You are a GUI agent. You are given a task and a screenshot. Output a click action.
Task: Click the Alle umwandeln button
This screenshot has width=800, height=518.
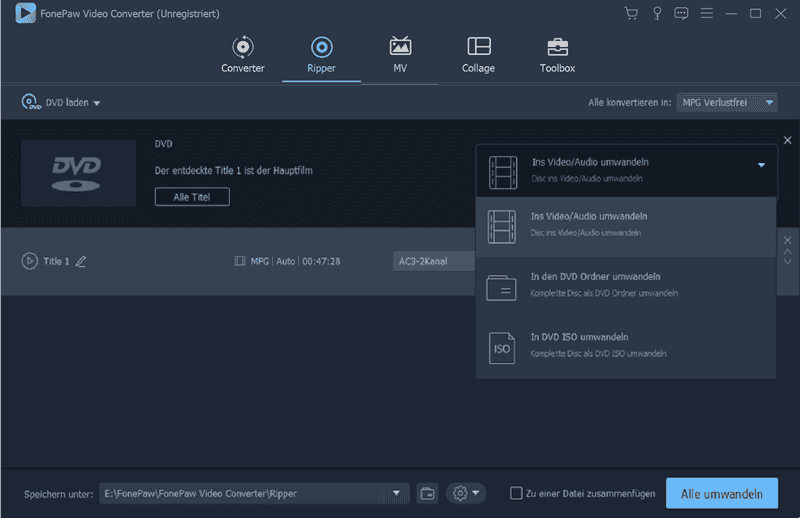coord(721,494)
